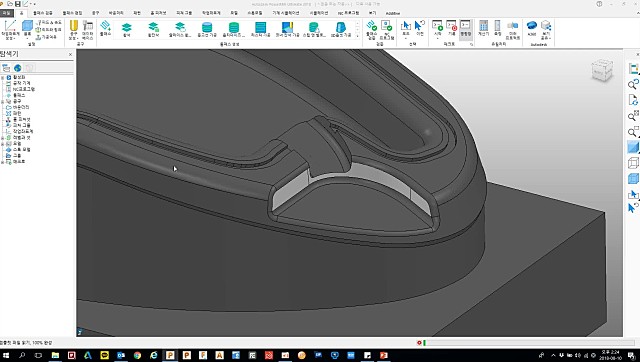This screenshot has height=362, width=640.
Task: Click the Windows Start button
Action: [x=6, y=355]
